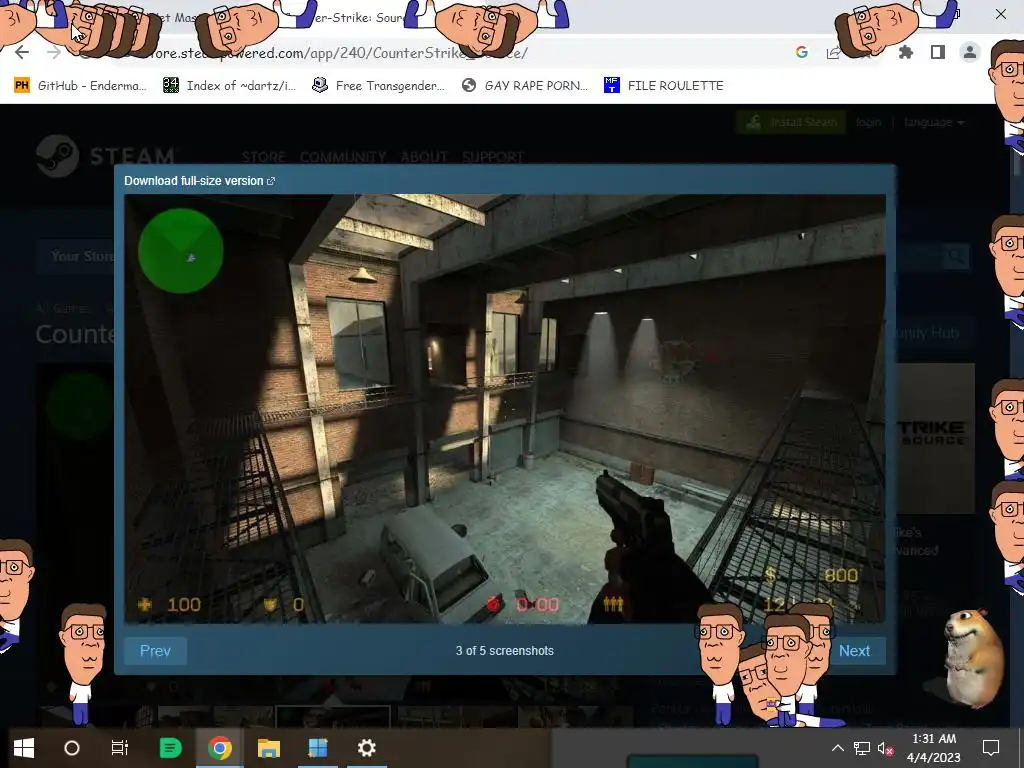
Task: Click the muted volume tray icon
Action: tap(886, 749)
